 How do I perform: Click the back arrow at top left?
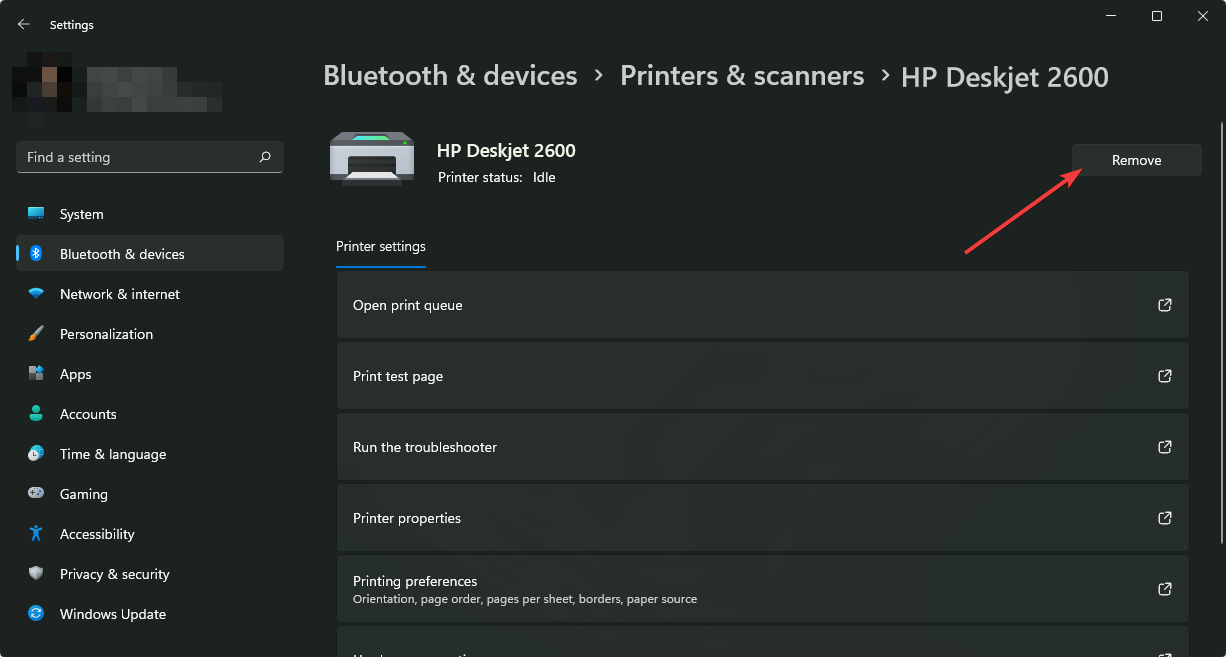click(x=23, y=23)
